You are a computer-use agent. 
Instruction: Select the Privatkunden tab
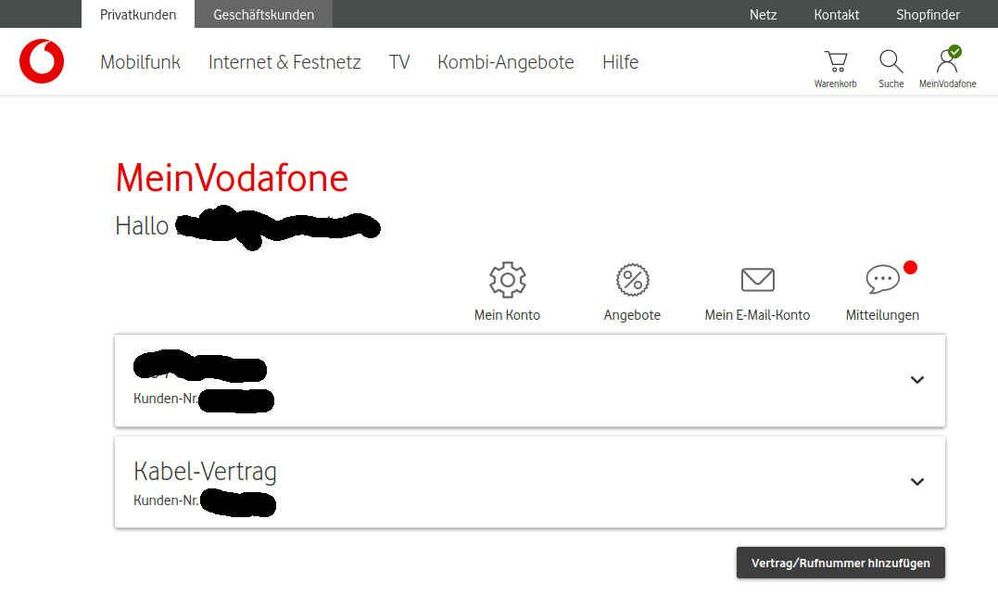pyautogui.click(x=138, y=14)
